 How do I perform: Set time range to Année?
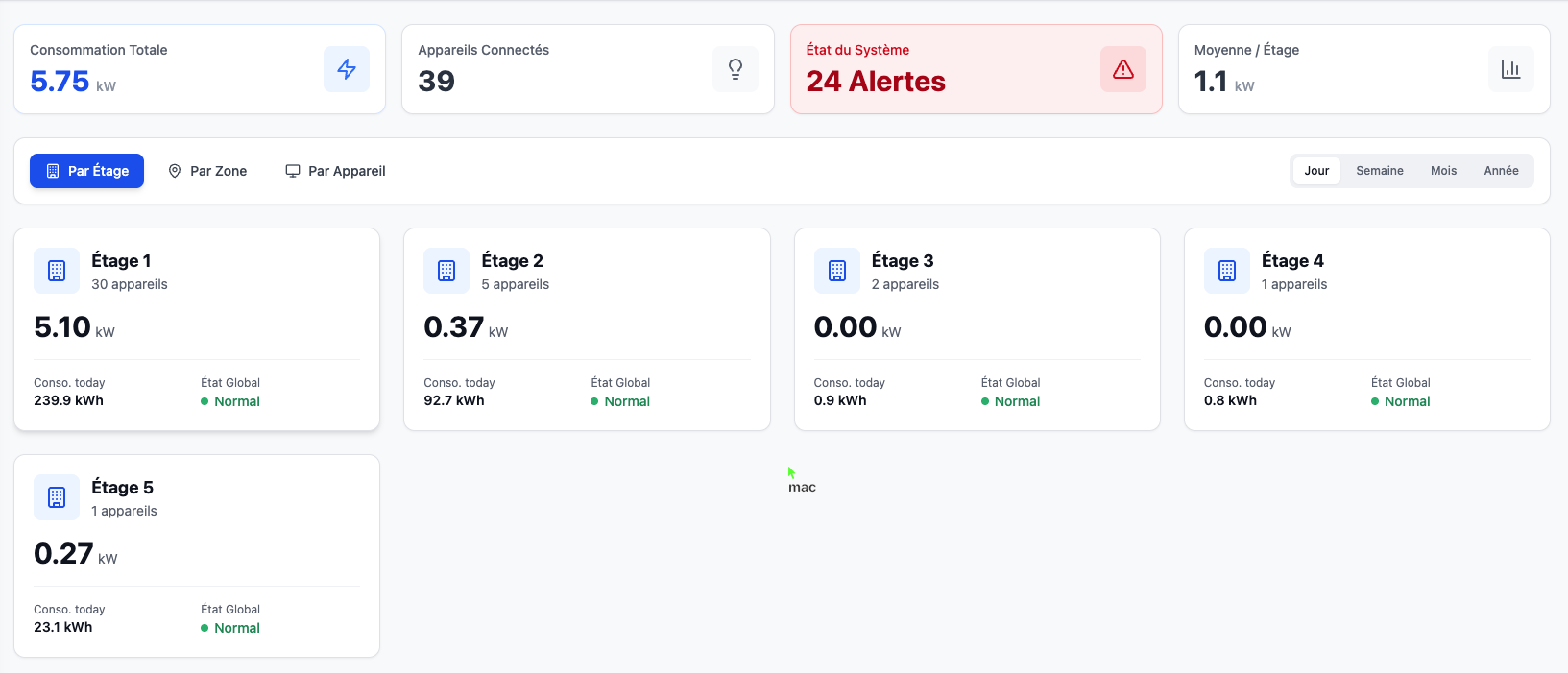tap(1501, 171)
